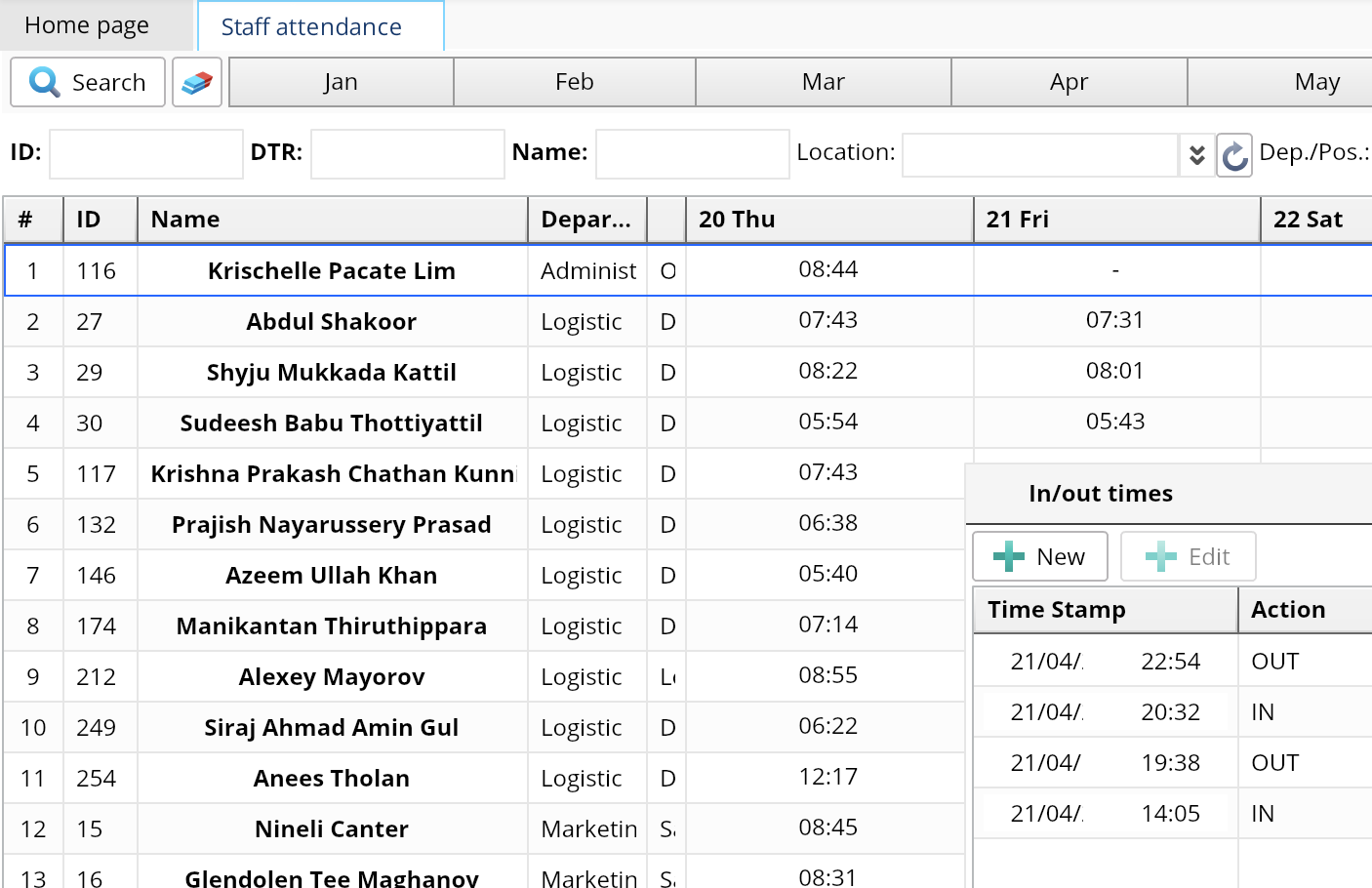
Task: Expand the Location dropdown chevrons
Action: coord(1195,154)
